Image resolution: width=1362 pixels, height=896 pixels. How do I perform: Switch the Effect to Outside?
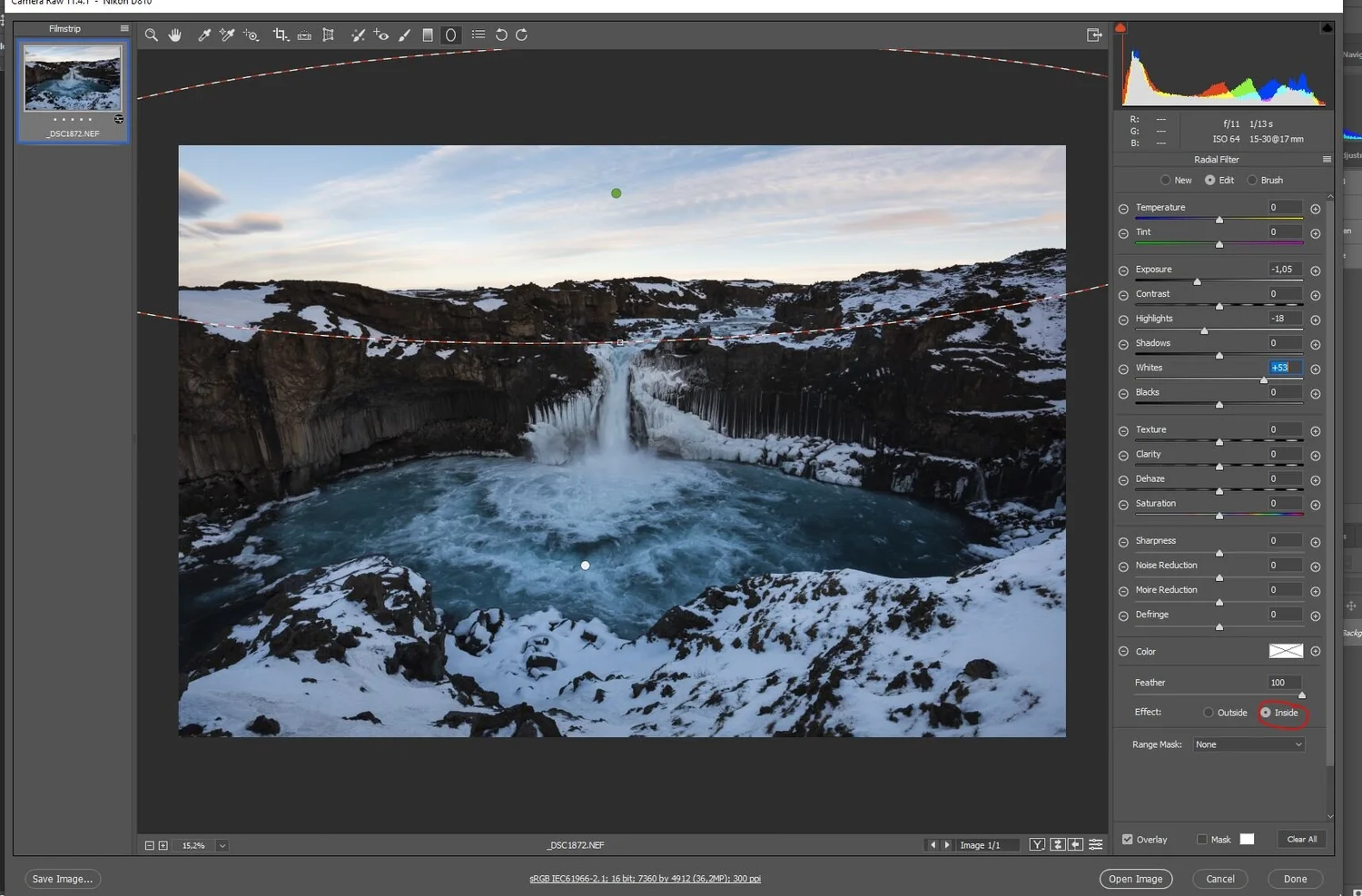(x=1209, y=713)
